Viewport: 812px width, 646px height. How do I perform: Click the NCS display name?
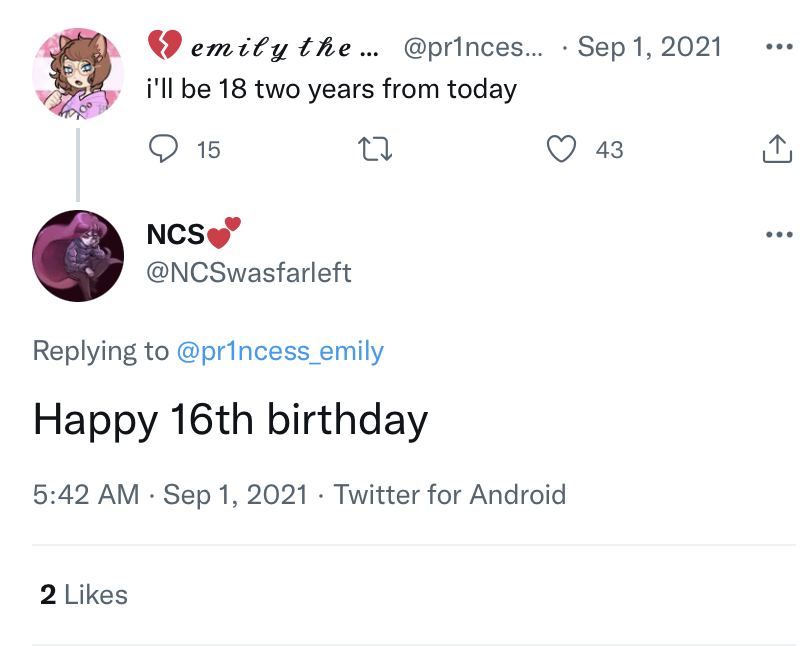click(x=176, y=234)
